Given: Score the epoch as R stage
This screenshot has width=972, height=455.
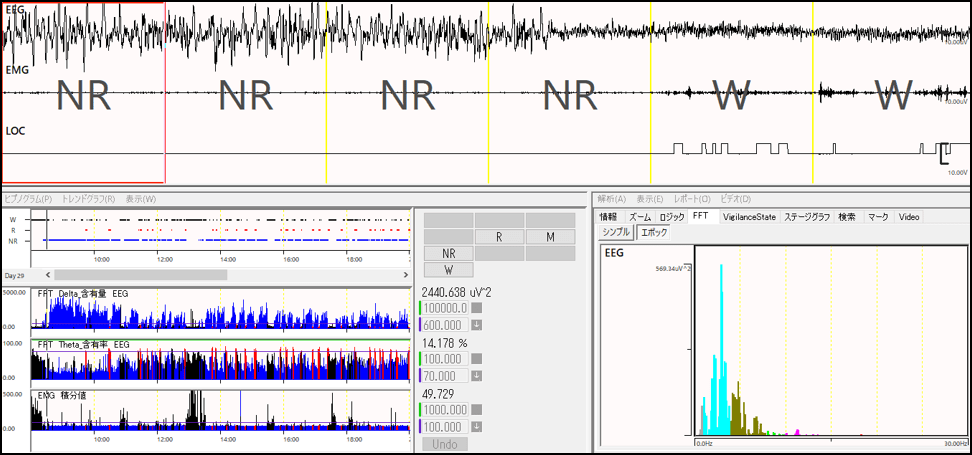Looking at the screenshot, I should (499, 237).
